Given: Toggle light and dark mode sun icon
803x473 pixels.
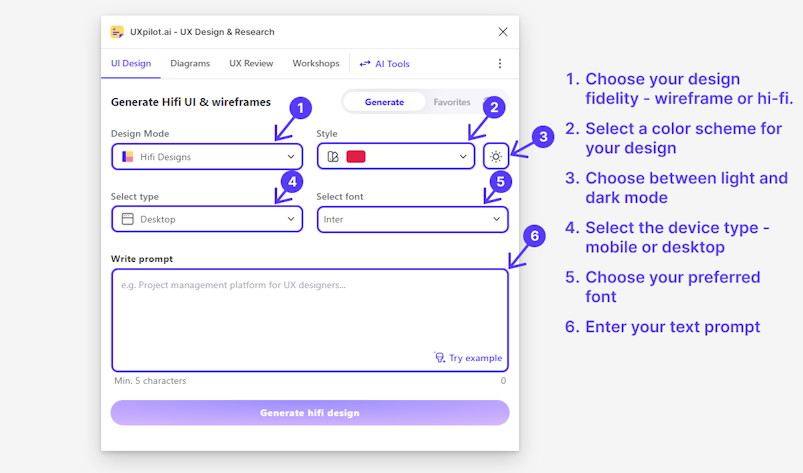Looking at the screenshot, I should 496,157.
